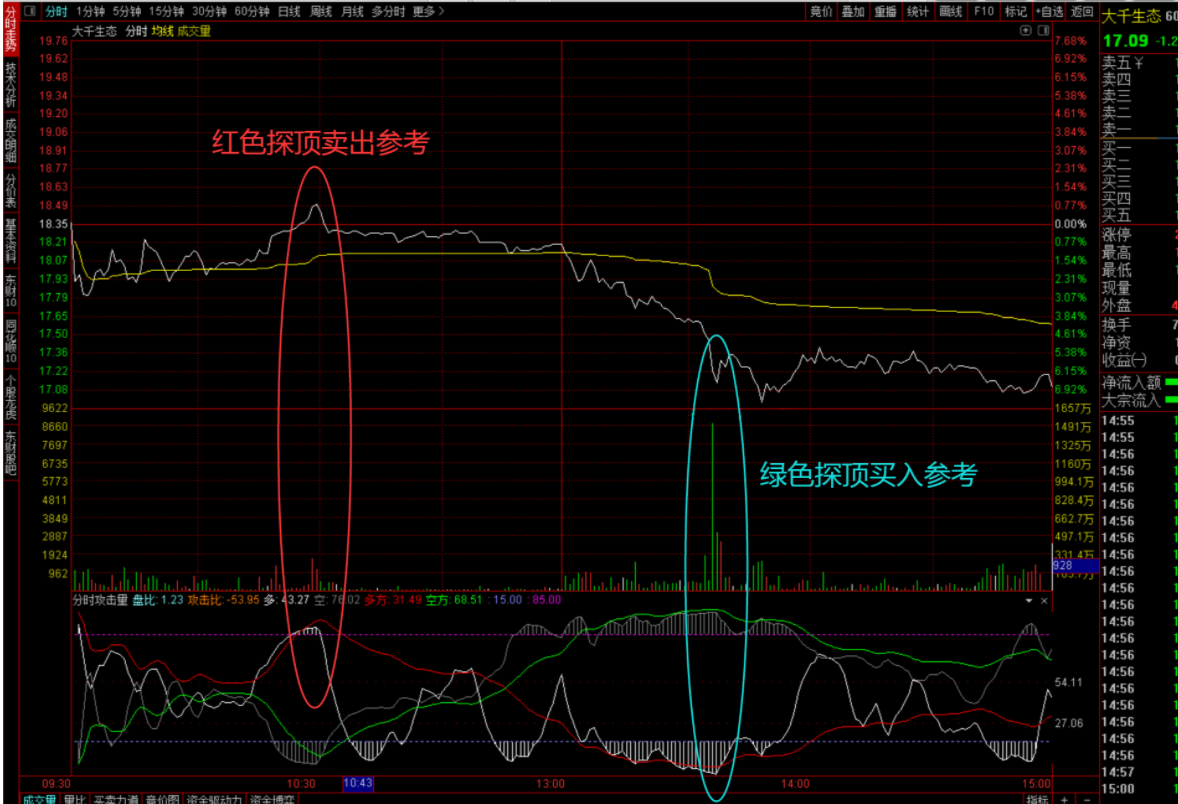Viewport: 1178px width, 804px height.
Task: Toggle the sidebar panel icon beside 分时
Action: tap(31, 11)
